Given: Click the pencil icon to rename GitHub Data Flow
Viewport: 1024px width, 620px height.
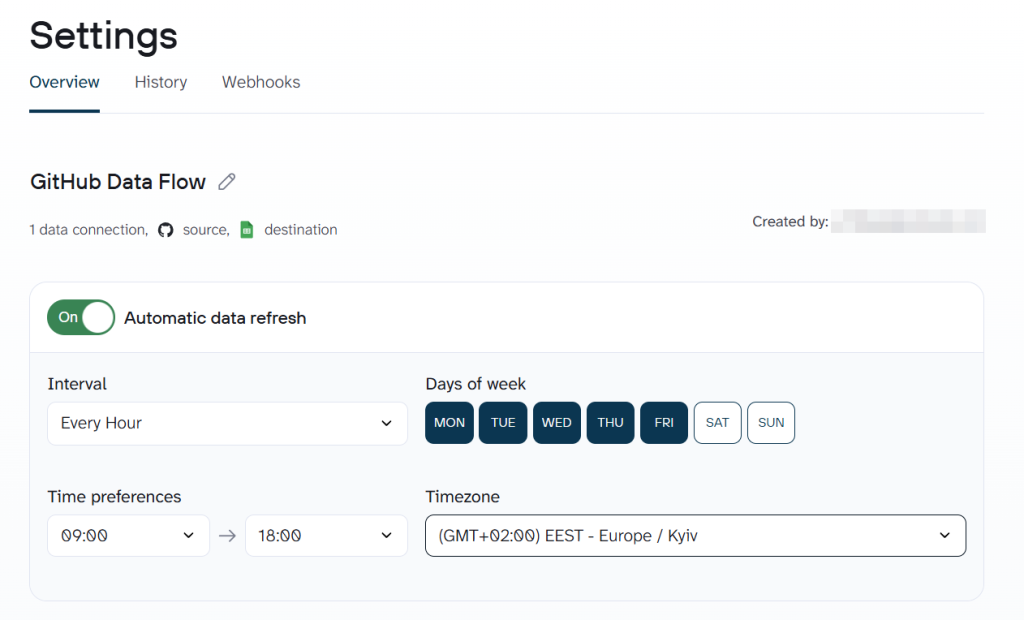Looking at the screenshot, I should tap(226, 181).
